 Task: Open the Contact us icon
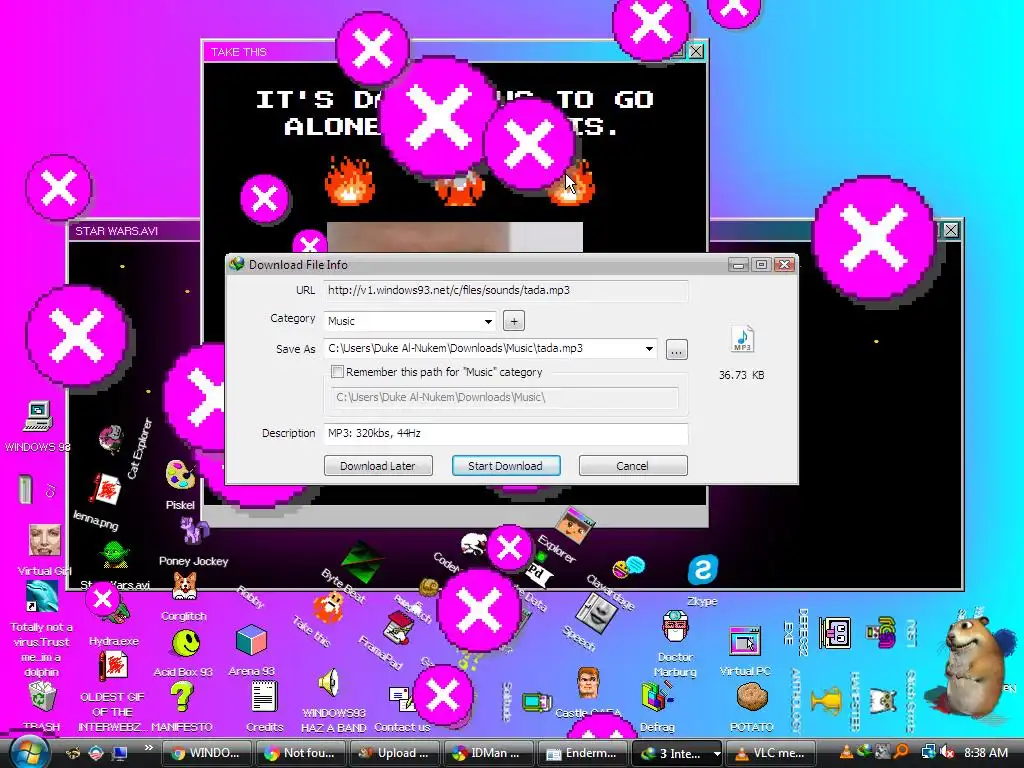click(x=401, y=700)
